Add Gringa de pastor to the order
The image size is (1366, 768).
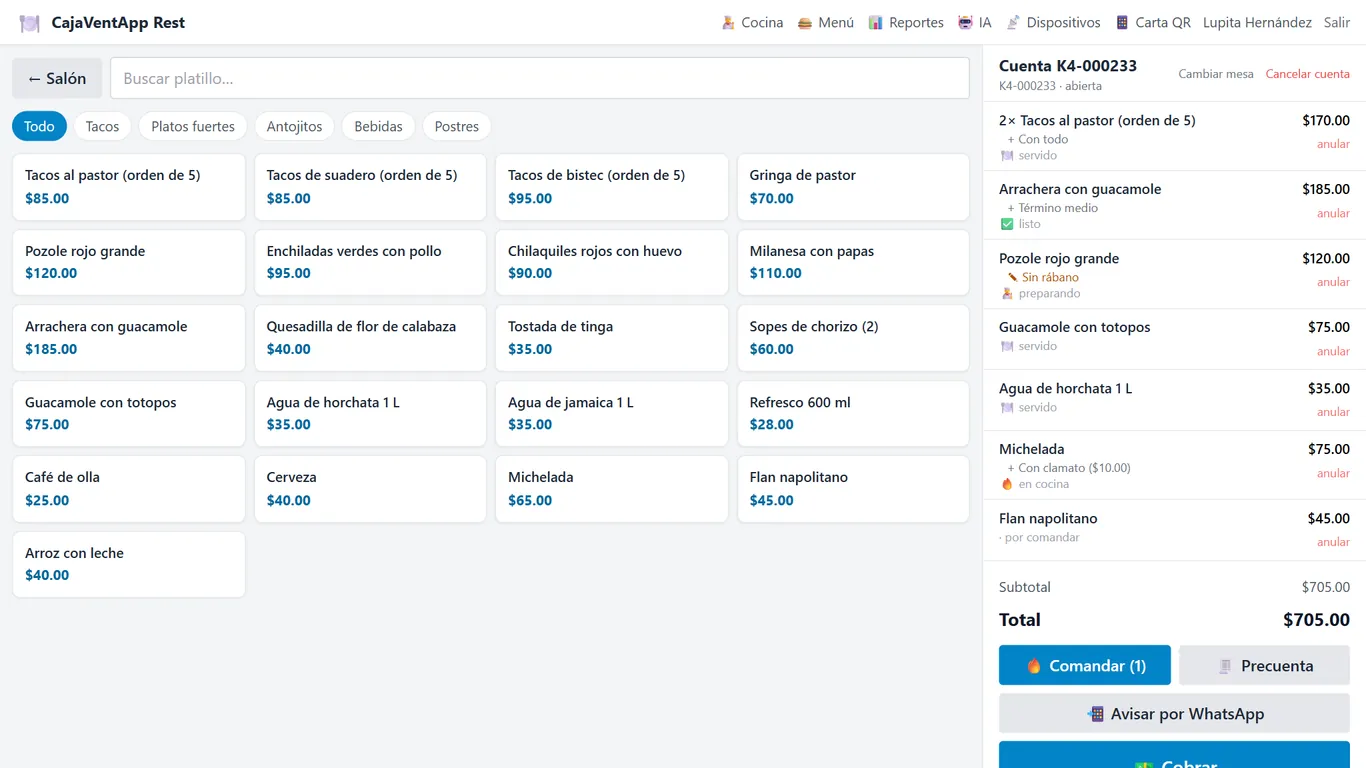[853, 187]
